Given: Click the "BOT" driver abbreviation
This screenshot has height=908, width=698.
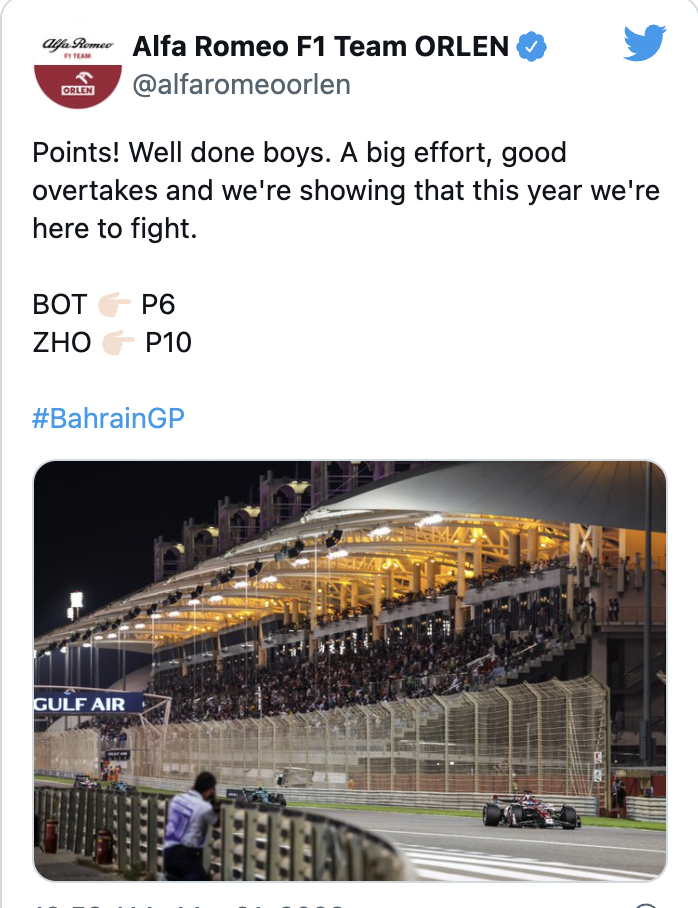Looking at the screenshot, I should 60,303.
